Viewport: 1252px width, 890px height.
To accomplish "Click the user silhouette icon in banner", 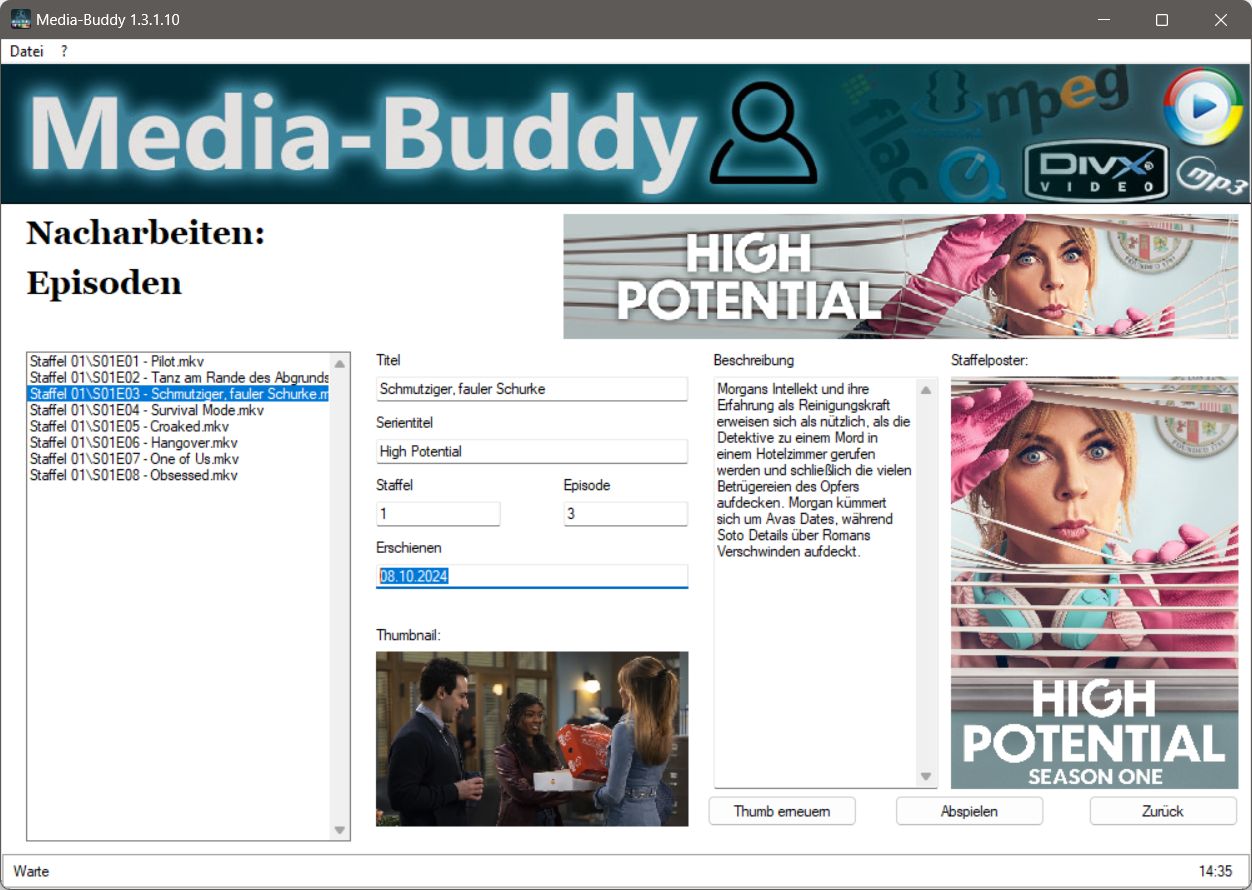I will point(764,135).
